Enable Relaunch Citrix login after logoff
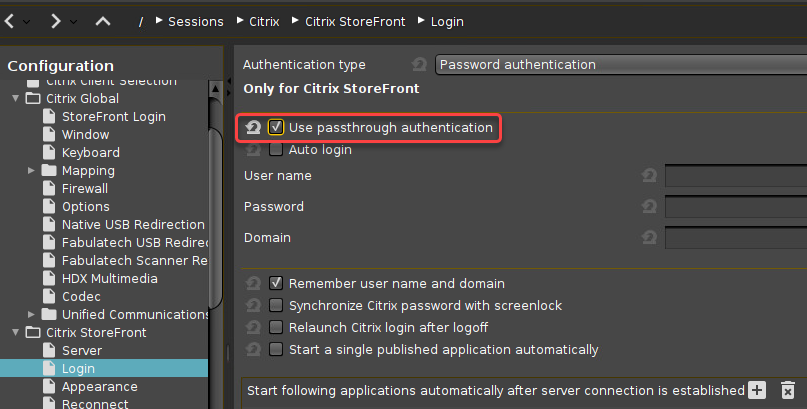Image resolution: width=807 pixels, height=409 pixels. coord(276,328)
